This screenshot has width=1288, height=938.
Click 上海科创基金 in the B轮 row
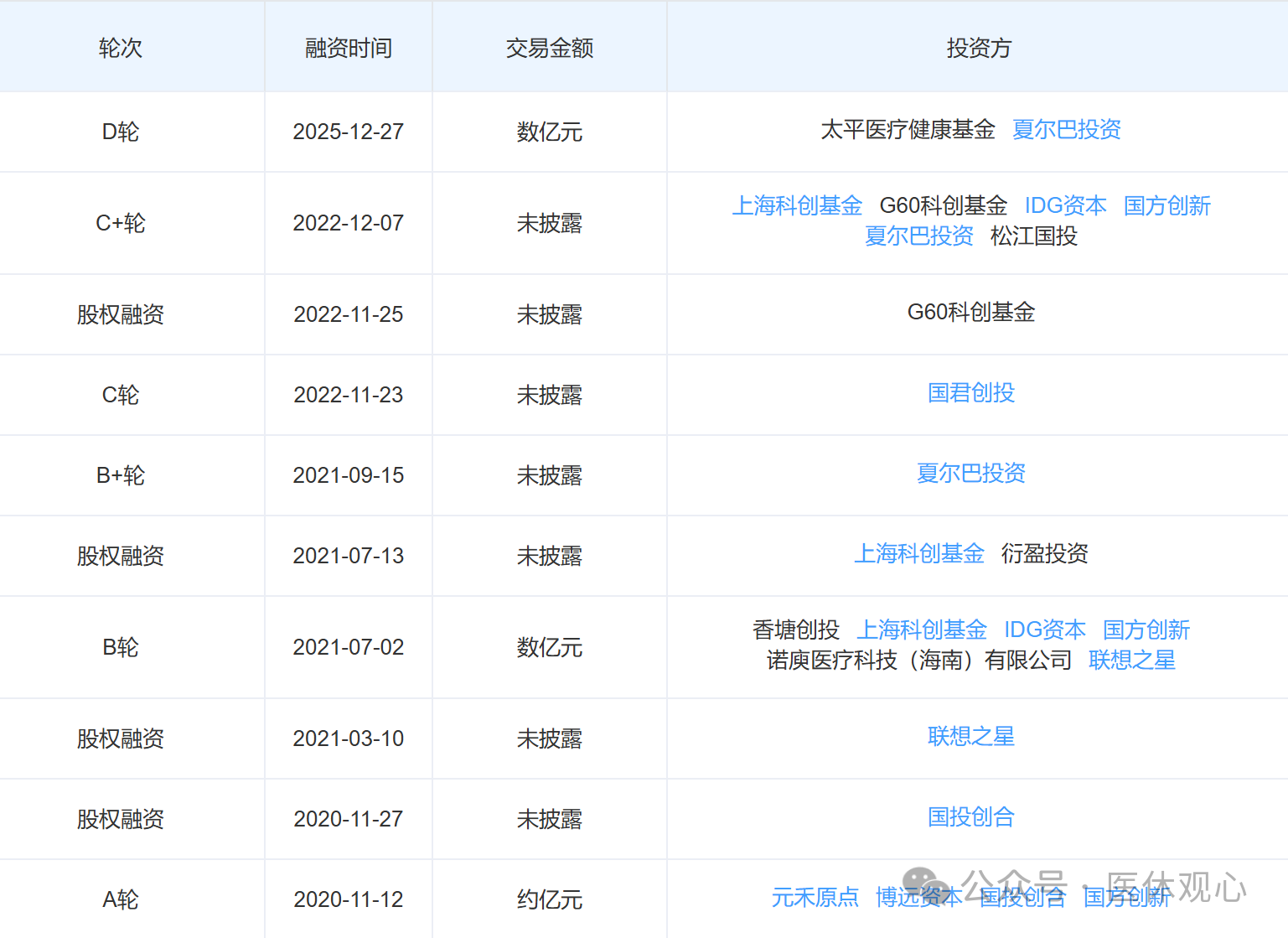(x=921, y=630)
